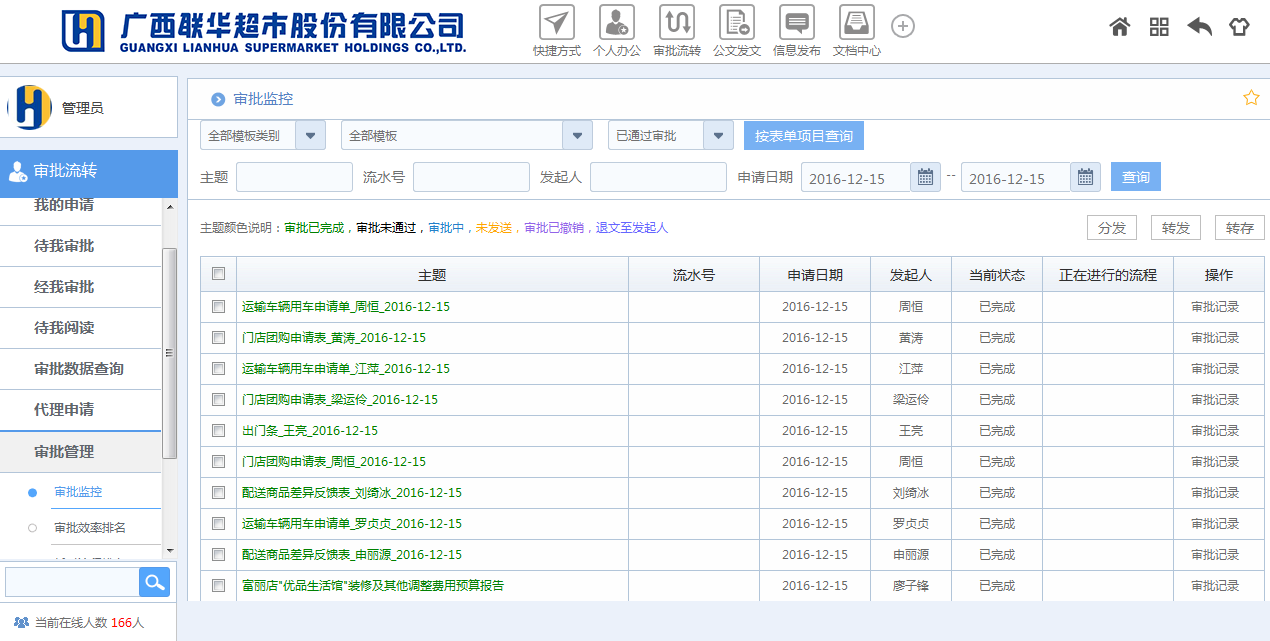Click 审批记录 for 周恒's vehicle request
This screenshot has width=1270, height=641.
point(1215,307)
